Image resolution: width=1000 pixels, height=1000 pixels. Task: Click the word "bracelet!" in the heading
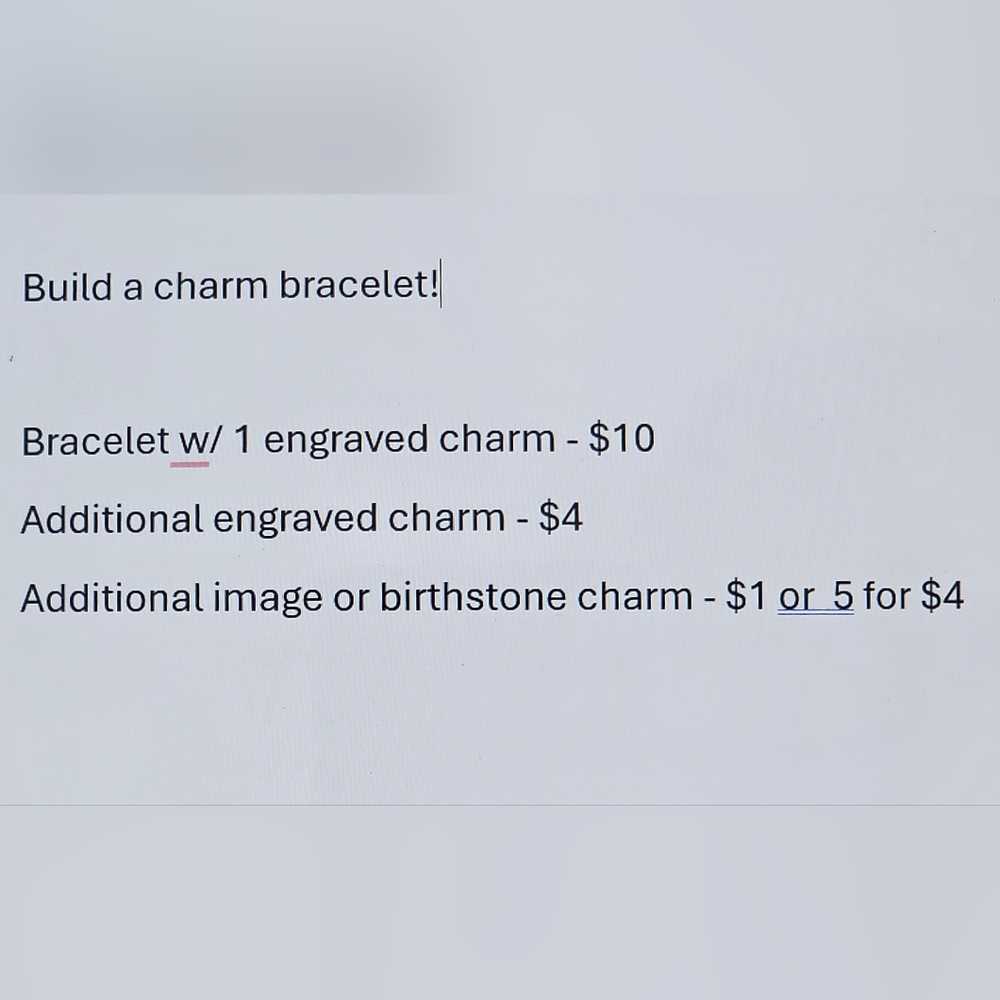tap(358, 287)
